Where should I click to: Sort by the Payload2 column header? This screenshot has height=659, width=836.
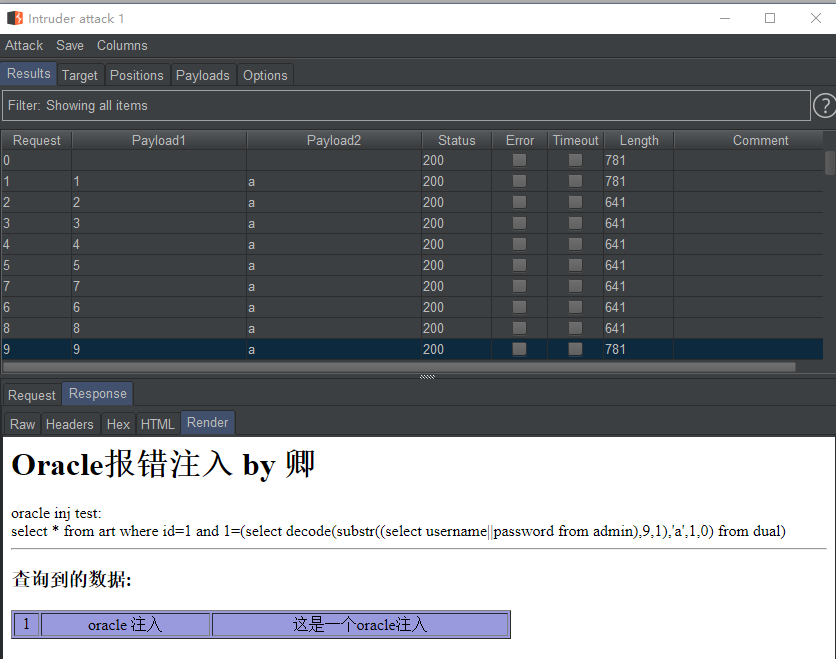pyautogui.click(x=334, y=140)
